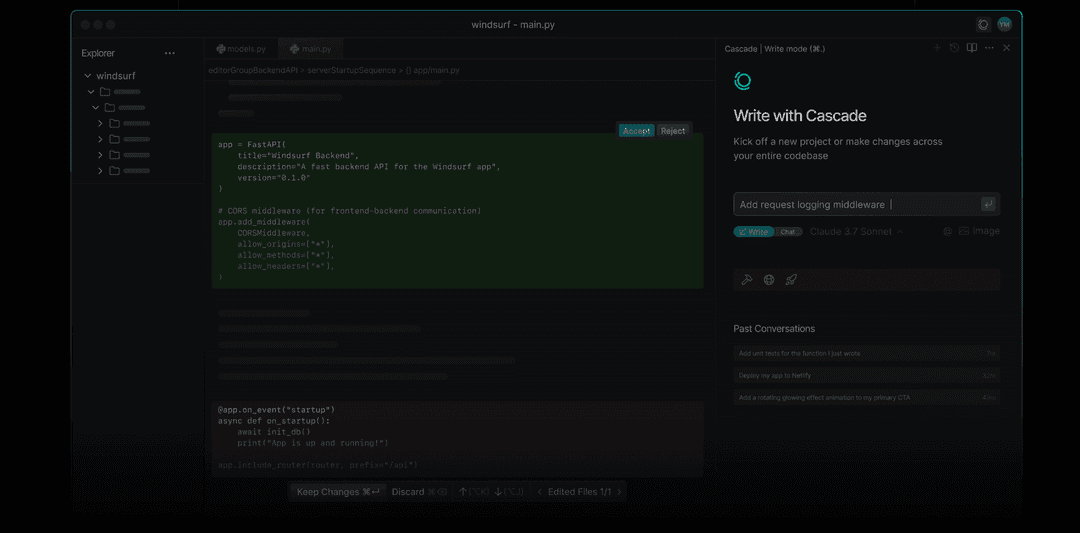The image size is (1080, 533).
Task: Open the hammer tools icon in Cascade
Action: (x=747, y=280)
